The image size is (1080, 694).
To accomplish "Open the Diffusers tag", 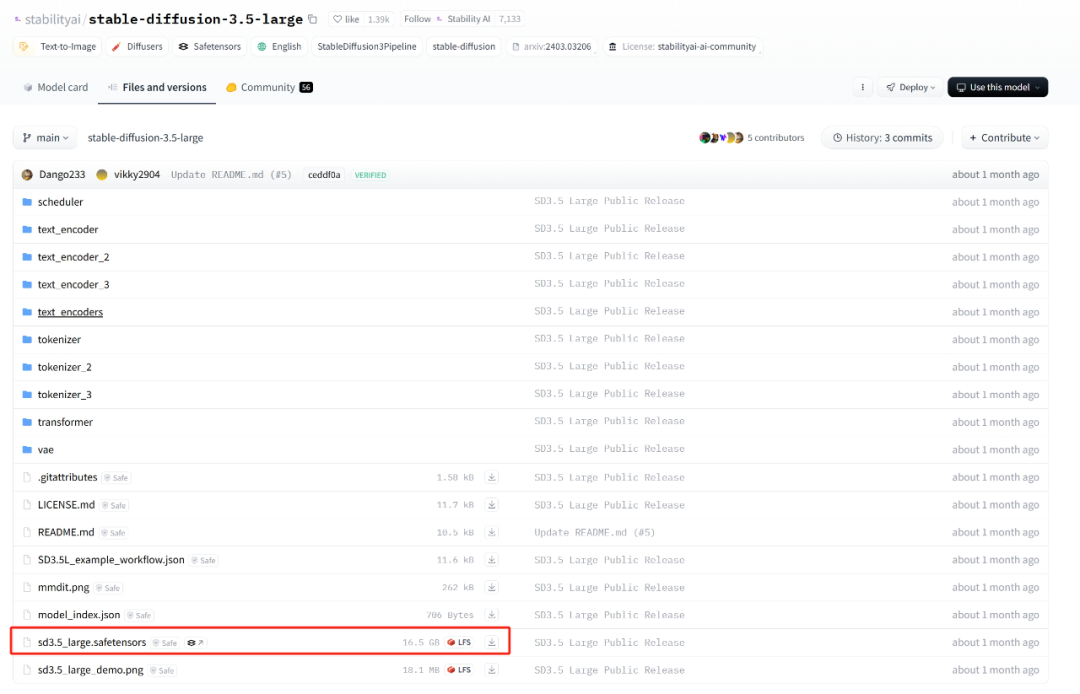I will click(x=137, y=47).
